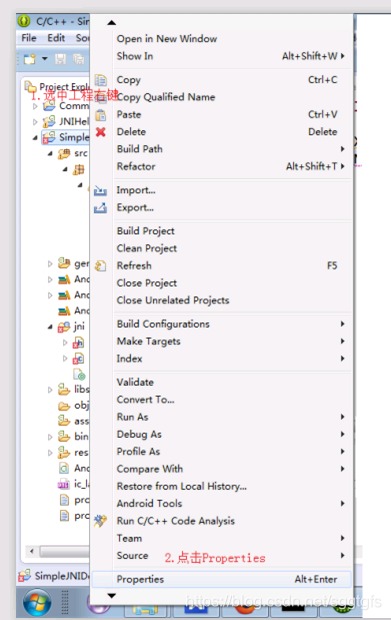Screen dimensions: 391x620
Task: Click the Save All toolbar icon
Action: click(79, 59)
